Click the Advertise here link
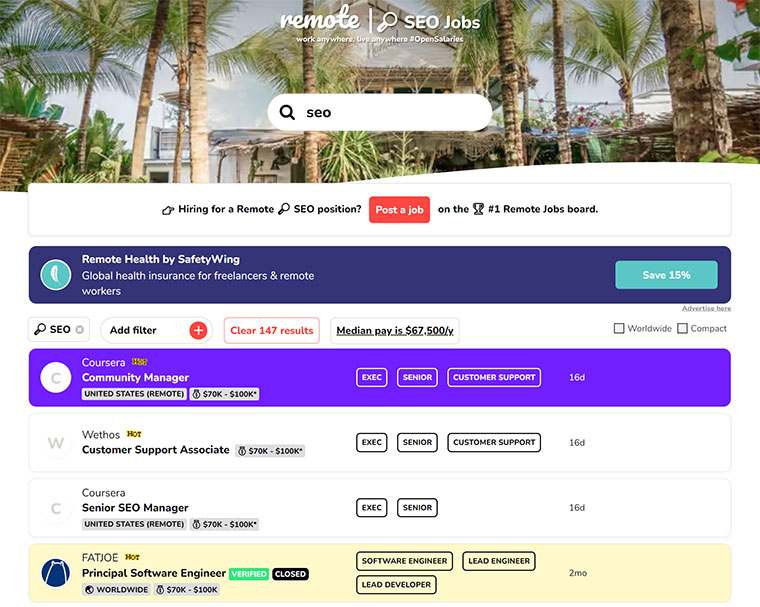760x607 pixels. pos(706,309)
